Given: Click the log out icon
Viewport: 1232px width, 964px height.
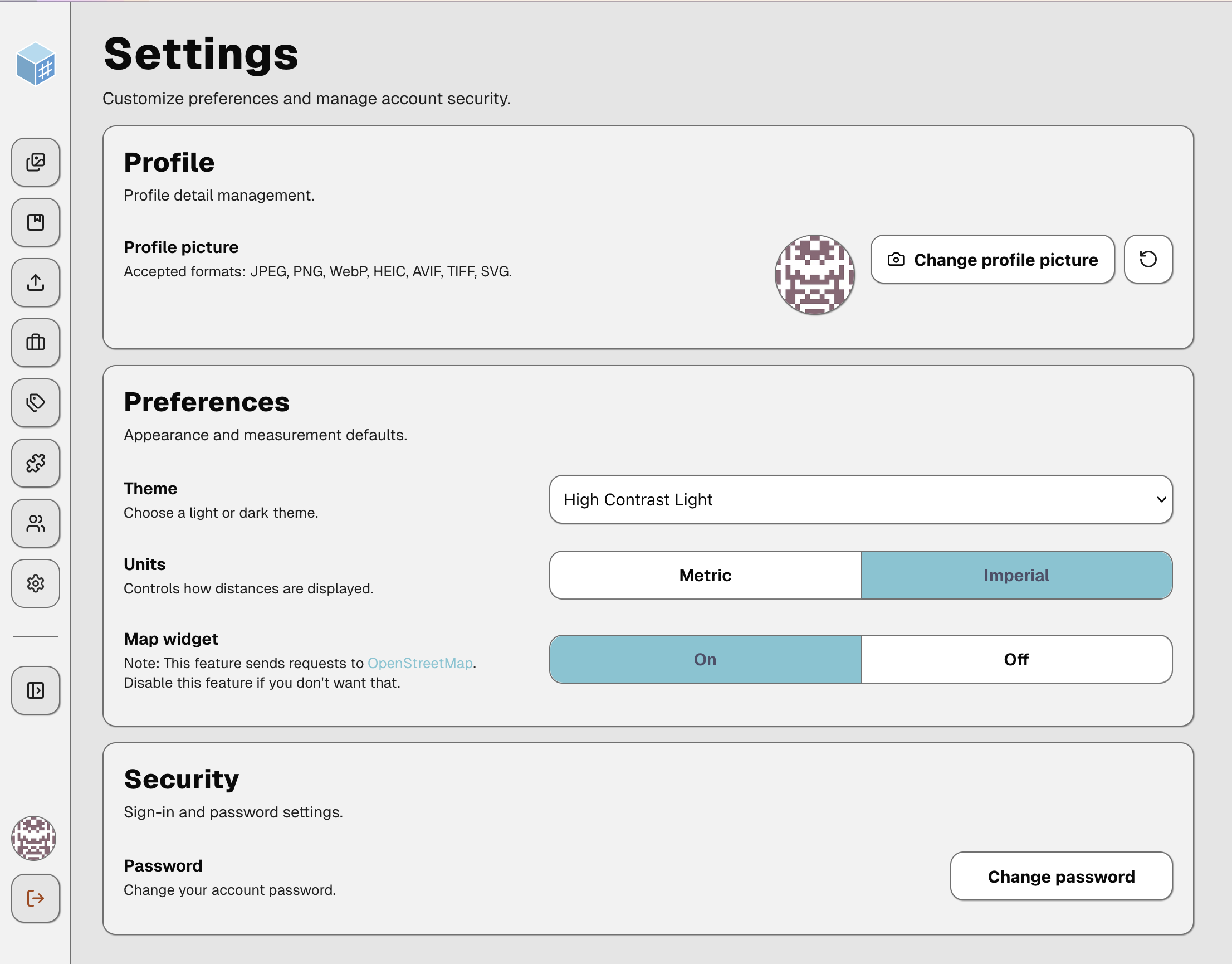Looking at the screenshot, I should pos(36,898).
